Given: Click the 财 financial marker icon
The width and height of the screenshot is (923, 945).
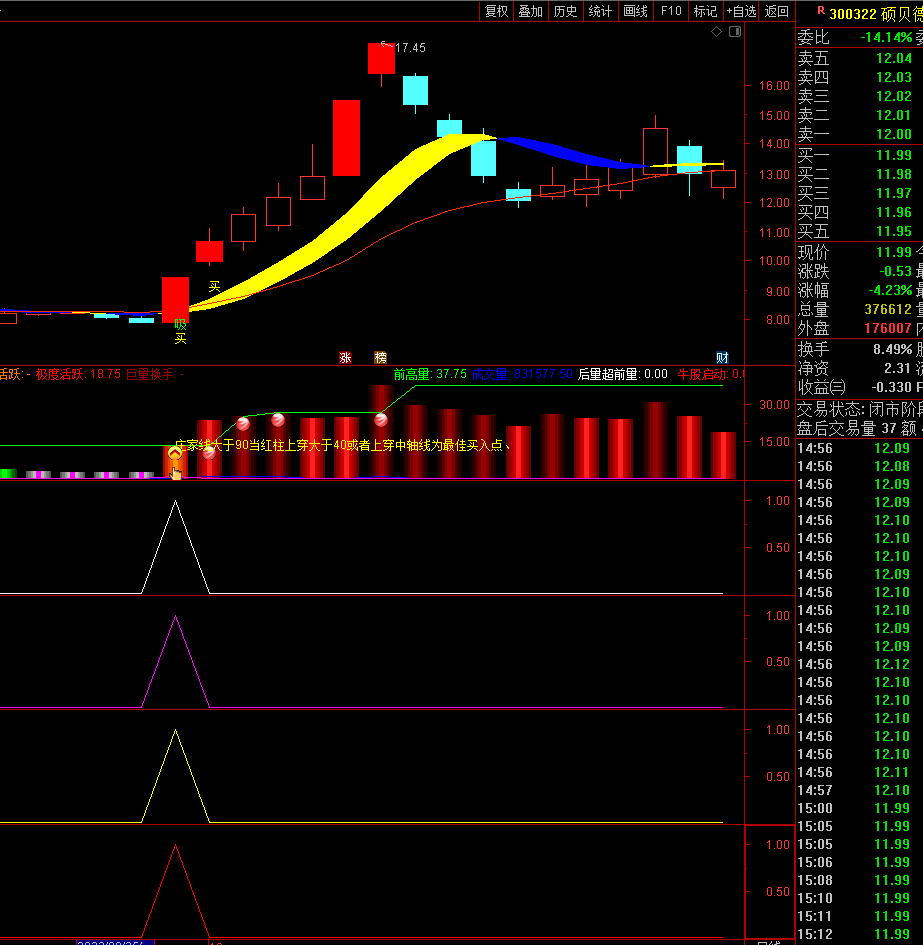Looking at the screenshot, I should point(722,358).
